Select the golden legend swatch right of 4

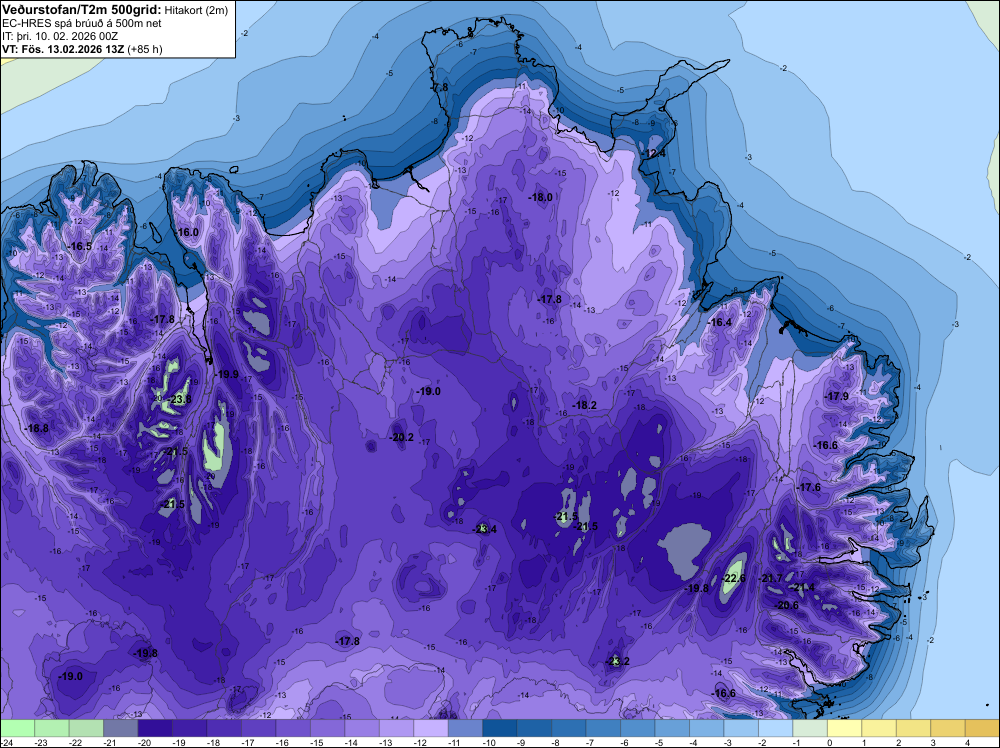(x=982, y=728)
